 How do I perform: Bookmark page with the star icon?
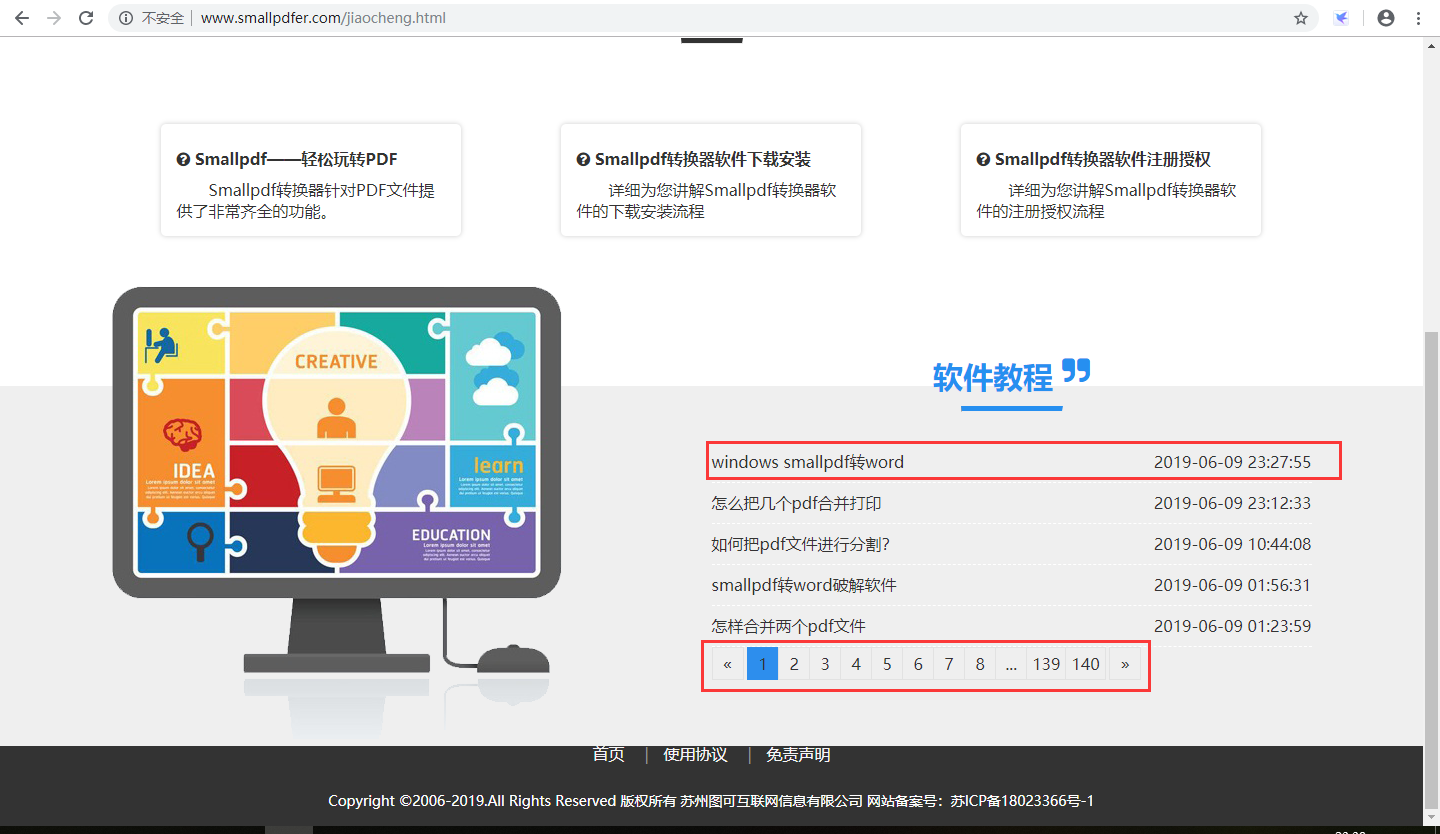point(1301,18)
